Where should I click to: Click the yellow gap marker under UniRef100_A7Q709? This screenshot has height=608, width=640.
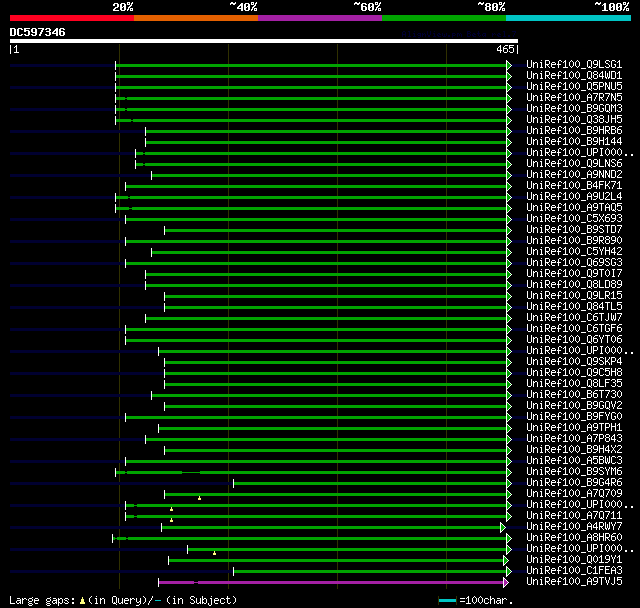pos(199,498)
